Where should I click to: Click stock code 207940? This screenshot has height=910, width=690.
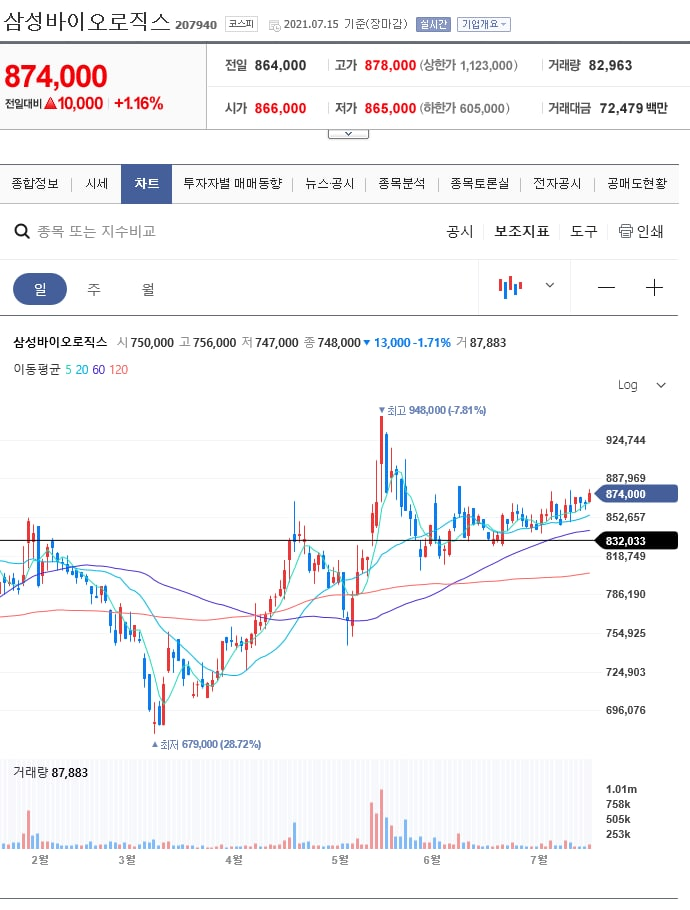point(196,25)
